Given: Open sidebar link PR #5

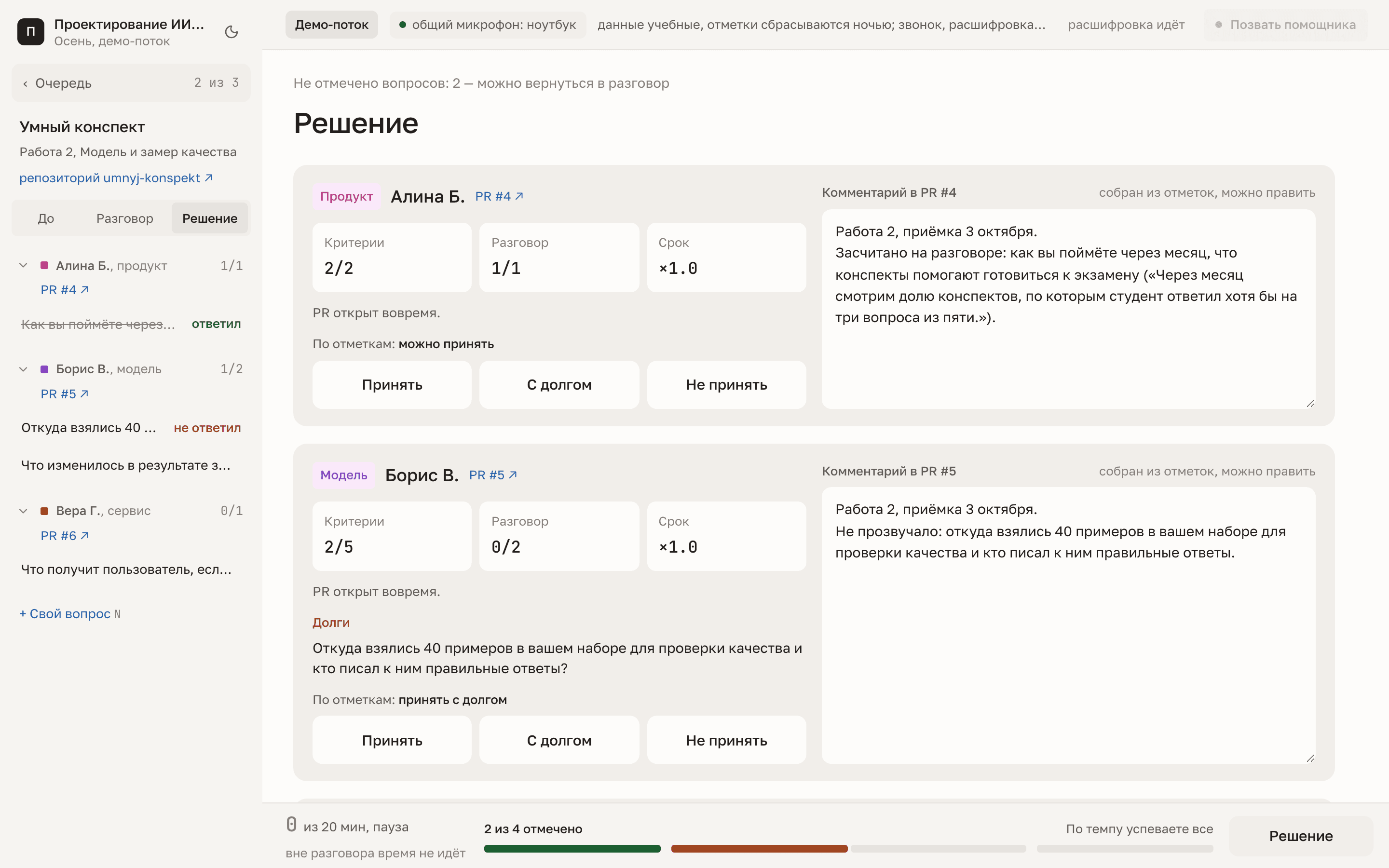Looking at the screenshot, I should pyautogui.click(x=64, y=394).
